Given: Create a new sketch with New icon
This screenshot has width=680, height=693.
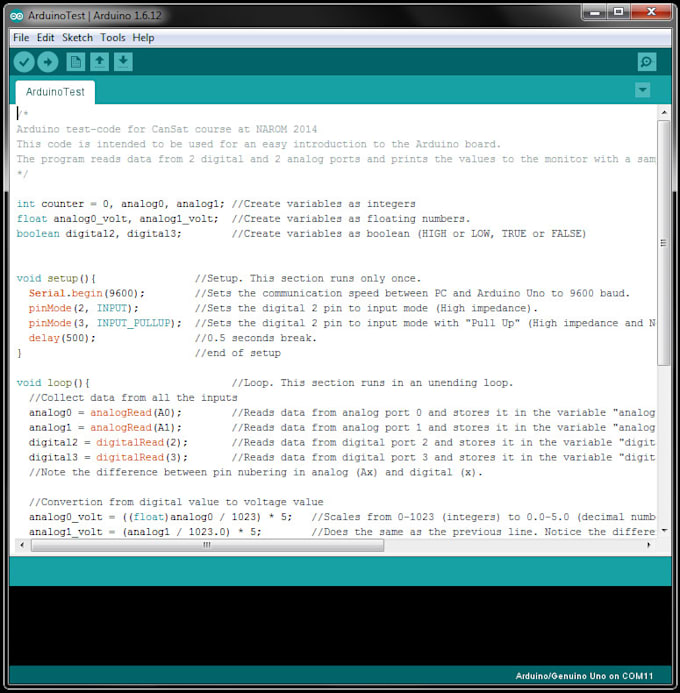Looking at the screenshot, I should (x=76, y=62).
